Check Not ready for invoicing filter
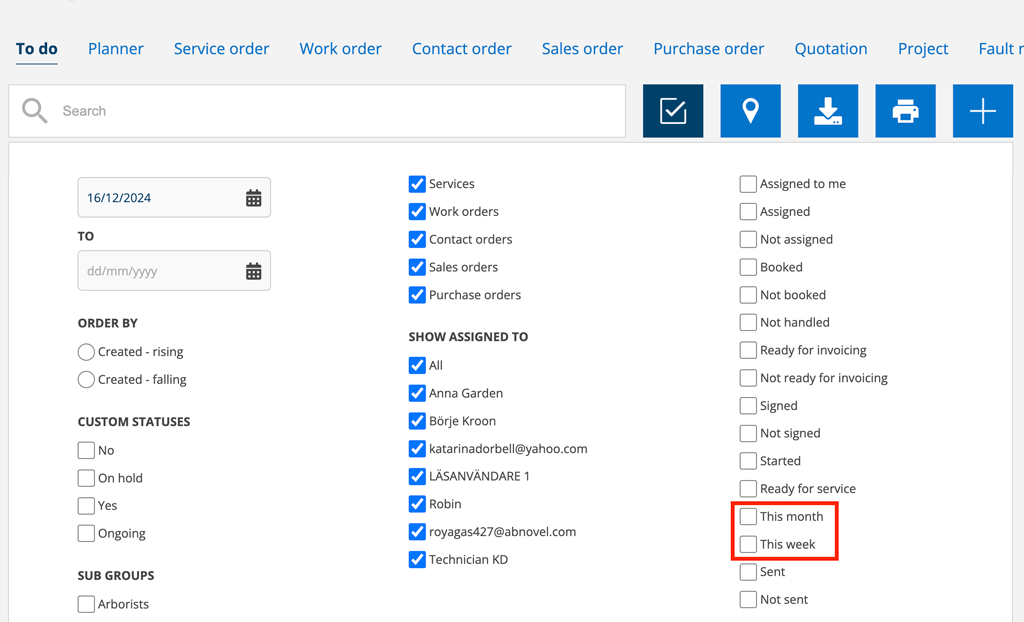 coord(748,378)
